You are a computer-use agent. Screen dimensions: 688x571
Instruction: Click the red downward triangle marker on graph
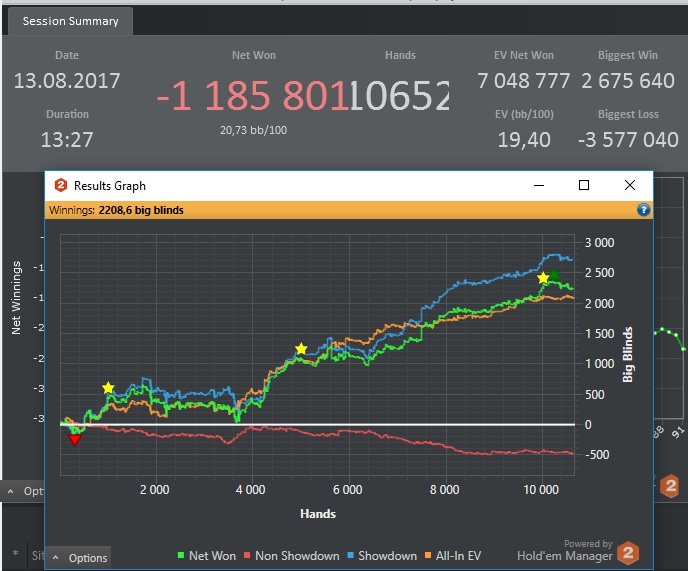[75, 439]
